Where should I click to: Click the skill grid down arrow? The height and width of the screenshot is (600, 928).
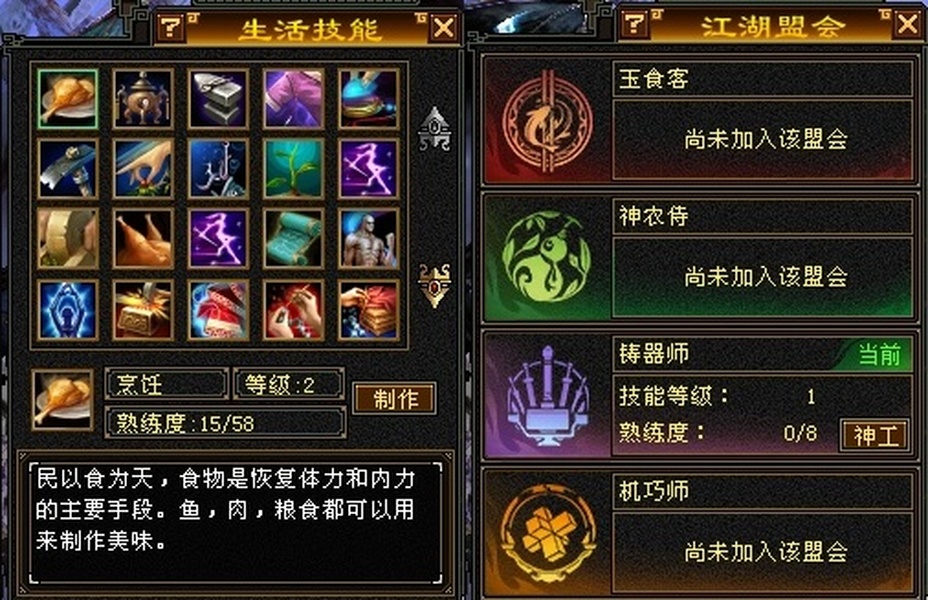point(435,285)
